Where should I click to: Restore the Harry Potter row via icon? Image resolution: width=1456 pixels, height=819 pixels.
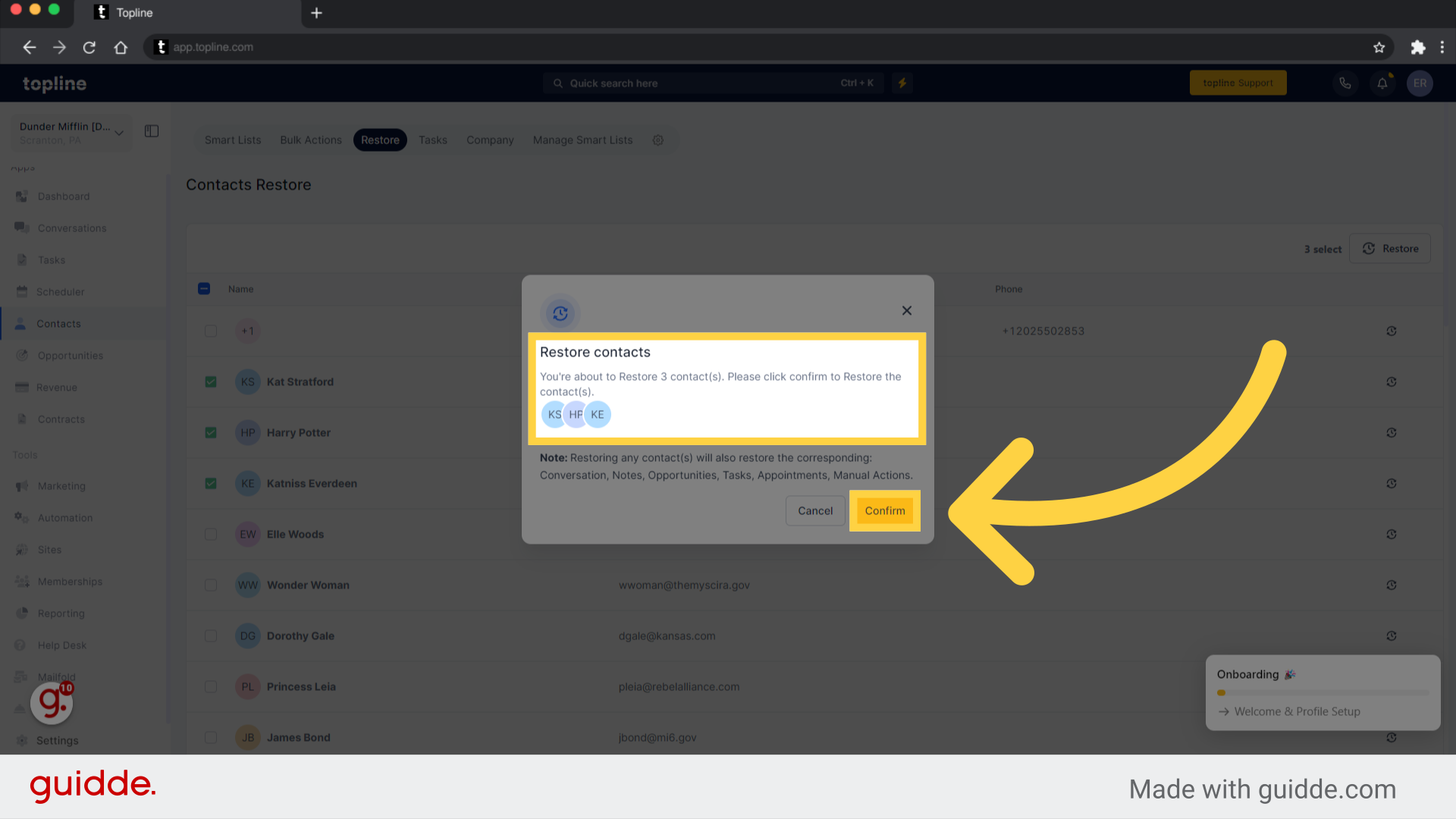(x=1392, y=433)
